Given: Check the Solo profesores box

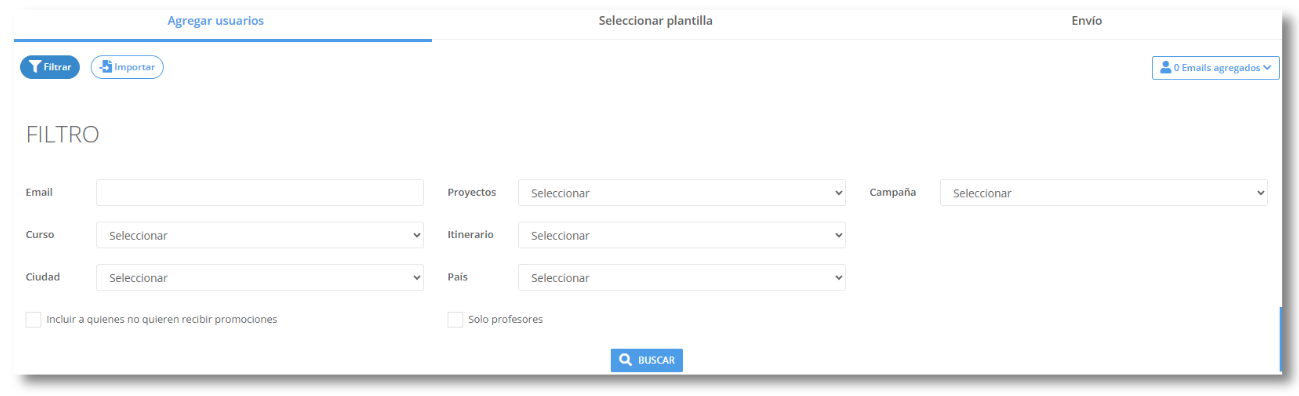Looking at the screenshot, I should [455, 320].
